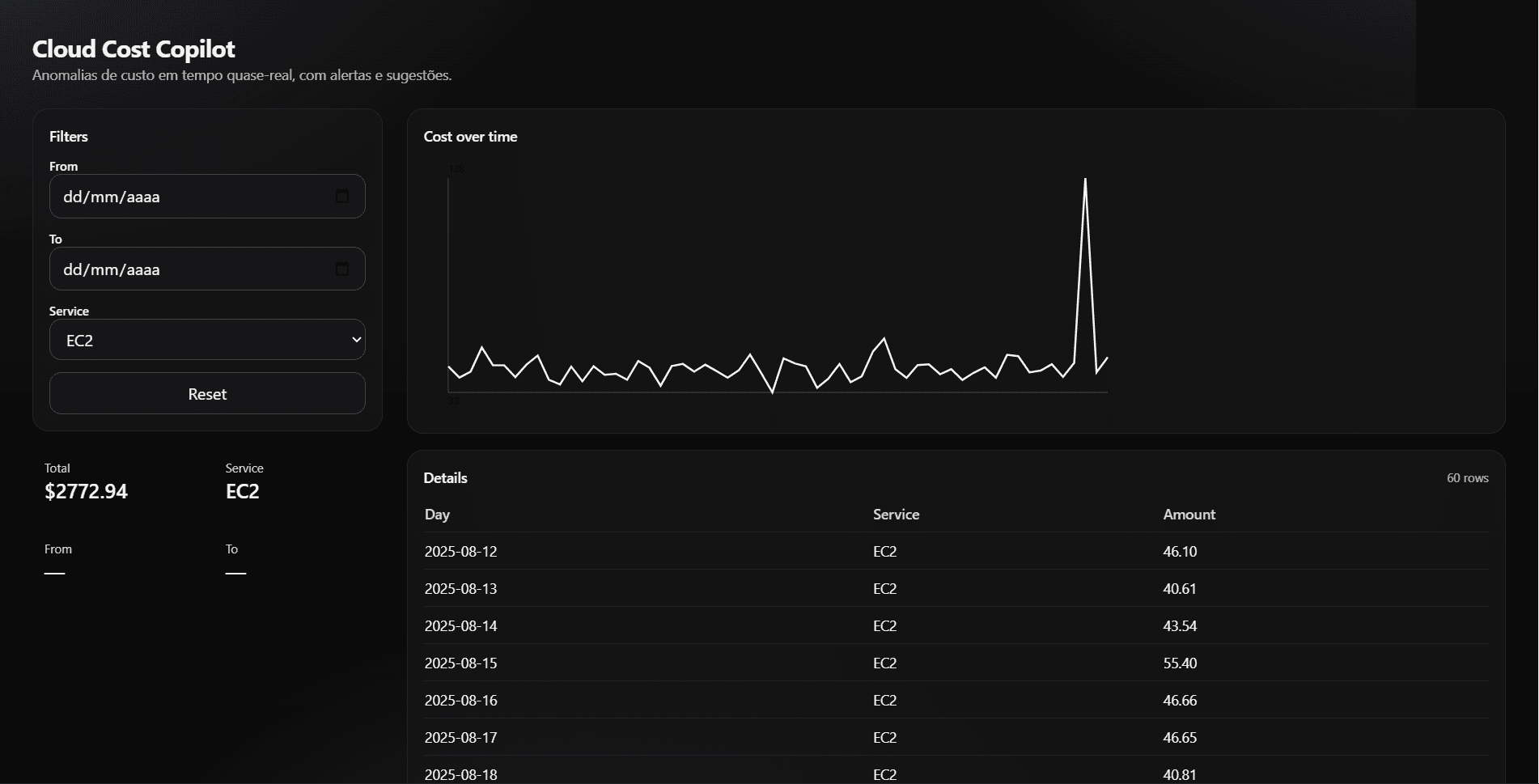Viewport: 1539px width, 784px height.
Task: Click the Cost over time chart heading
Action: point(470,137)
